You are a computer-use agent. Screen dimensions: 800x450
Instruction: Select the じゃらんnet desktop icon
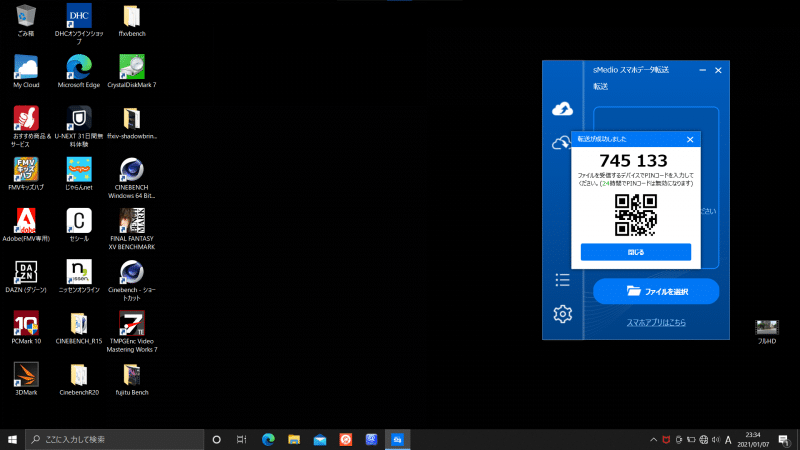tap(79, 174)
